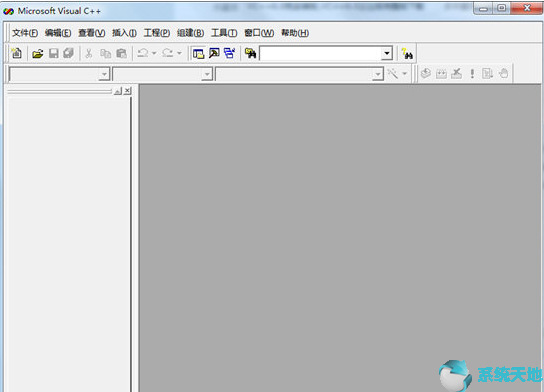Click the Find in Files binoculars icon
544x392 pixels.
250,53
